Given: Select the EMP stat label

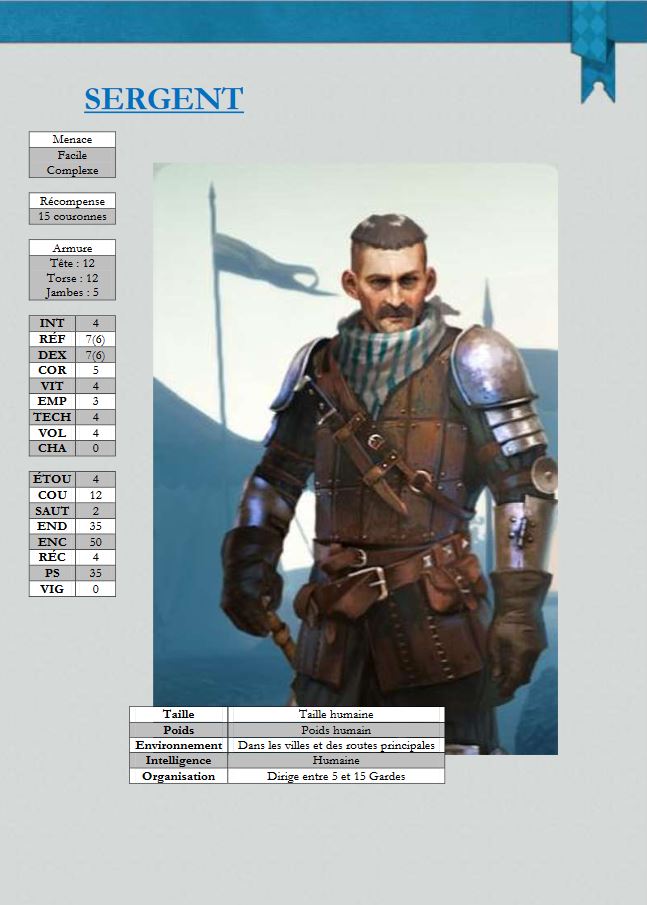Looking at the screenshot, I should [x=52, y=401].
